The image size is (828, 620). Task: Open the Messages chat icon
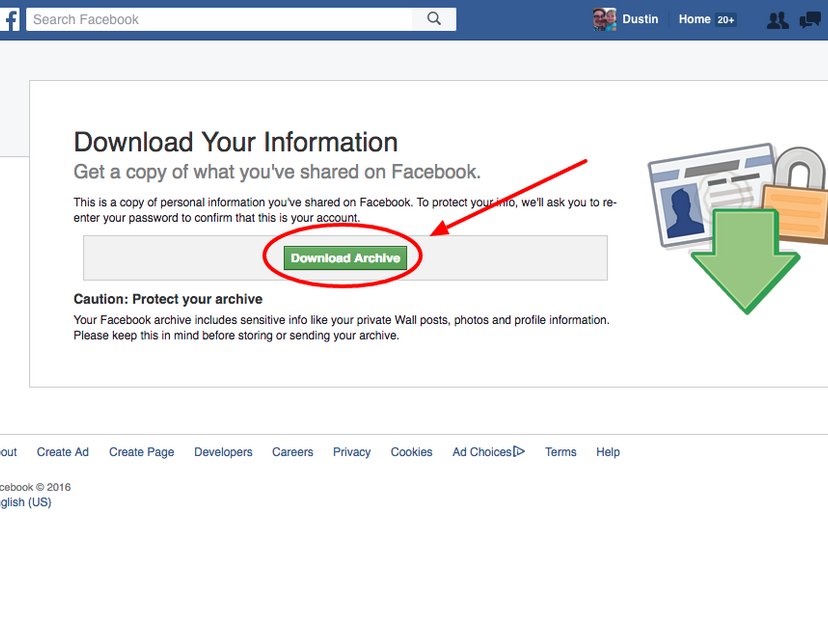click(x=809, y=20)
